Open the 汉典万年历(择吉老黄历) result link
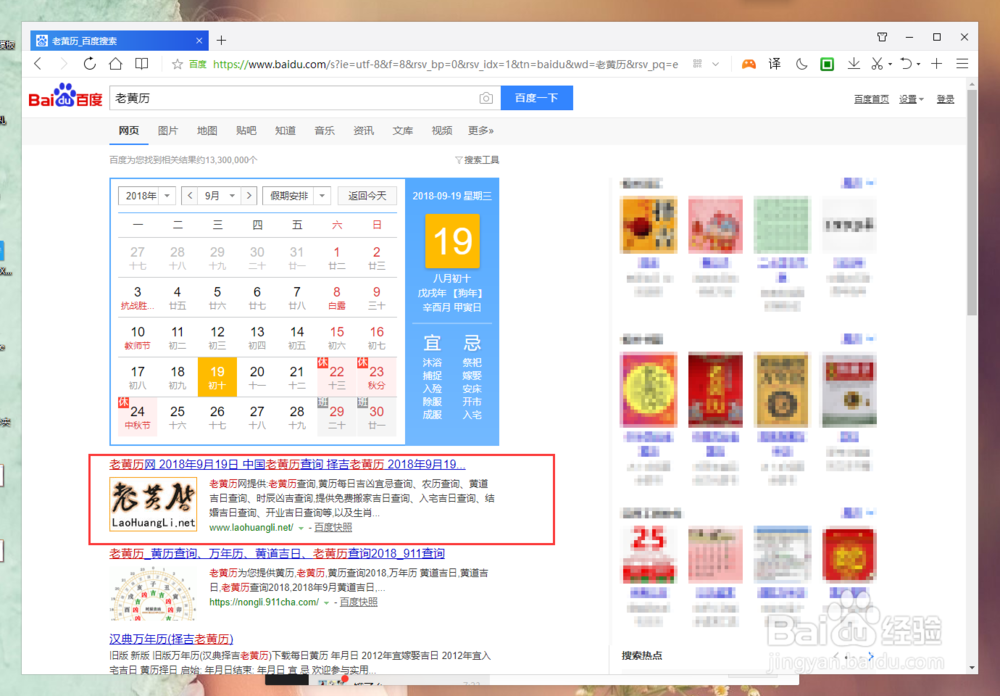 click(x=171, y=639)
